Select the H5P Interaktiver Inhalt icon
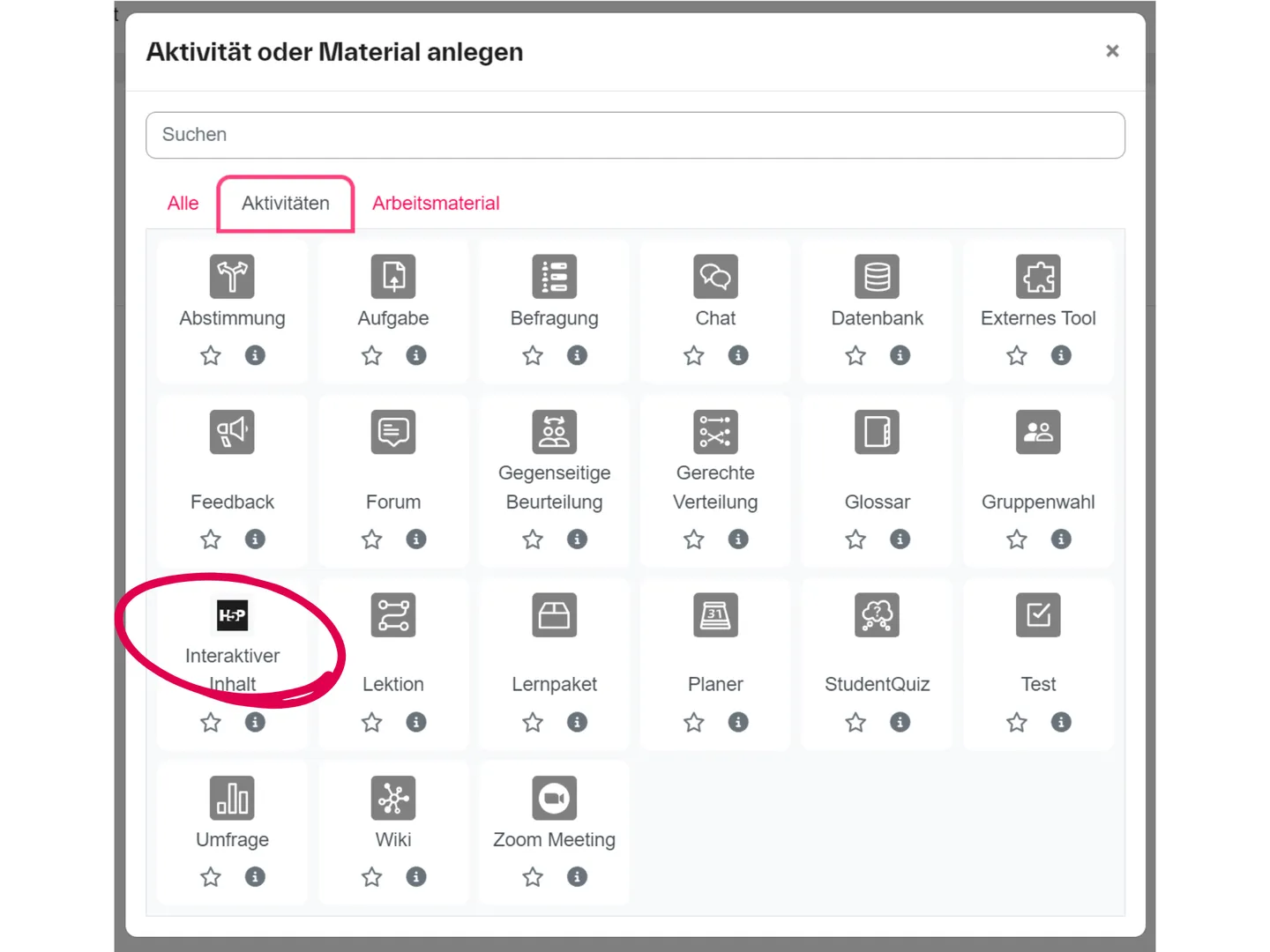The image size is (1270, 952). click(x=232, y=615)
